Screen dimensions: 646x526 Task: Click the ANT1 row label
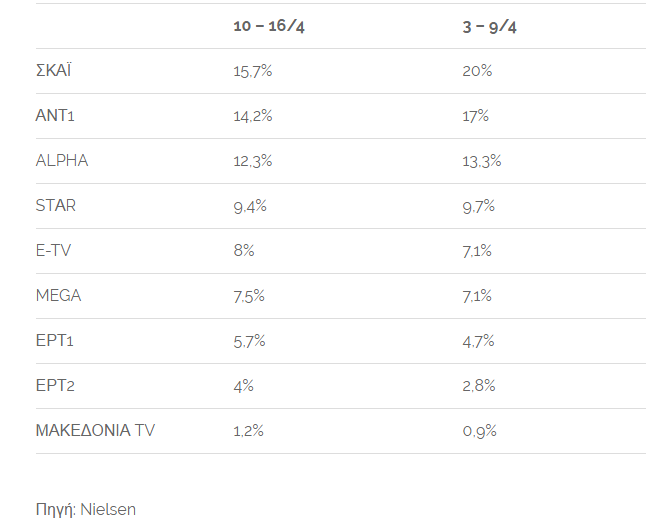[55, 116]
